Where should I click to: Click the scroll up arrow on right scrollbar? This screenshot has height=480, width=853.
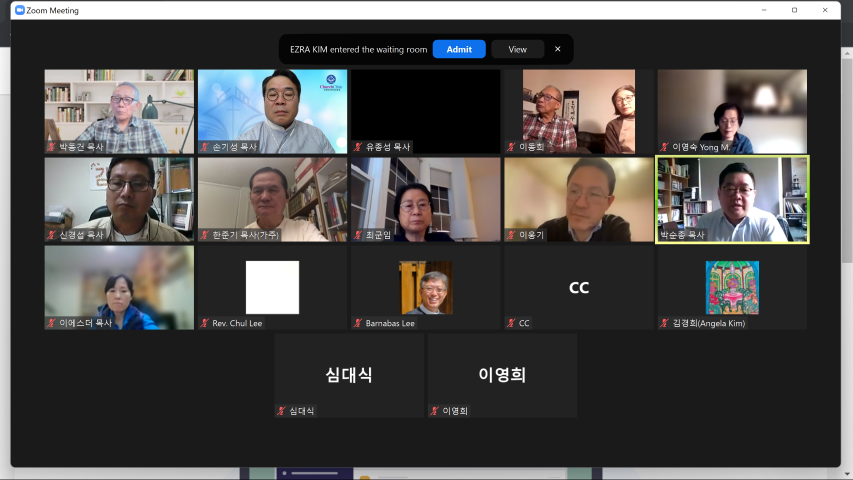click(847, 53)
